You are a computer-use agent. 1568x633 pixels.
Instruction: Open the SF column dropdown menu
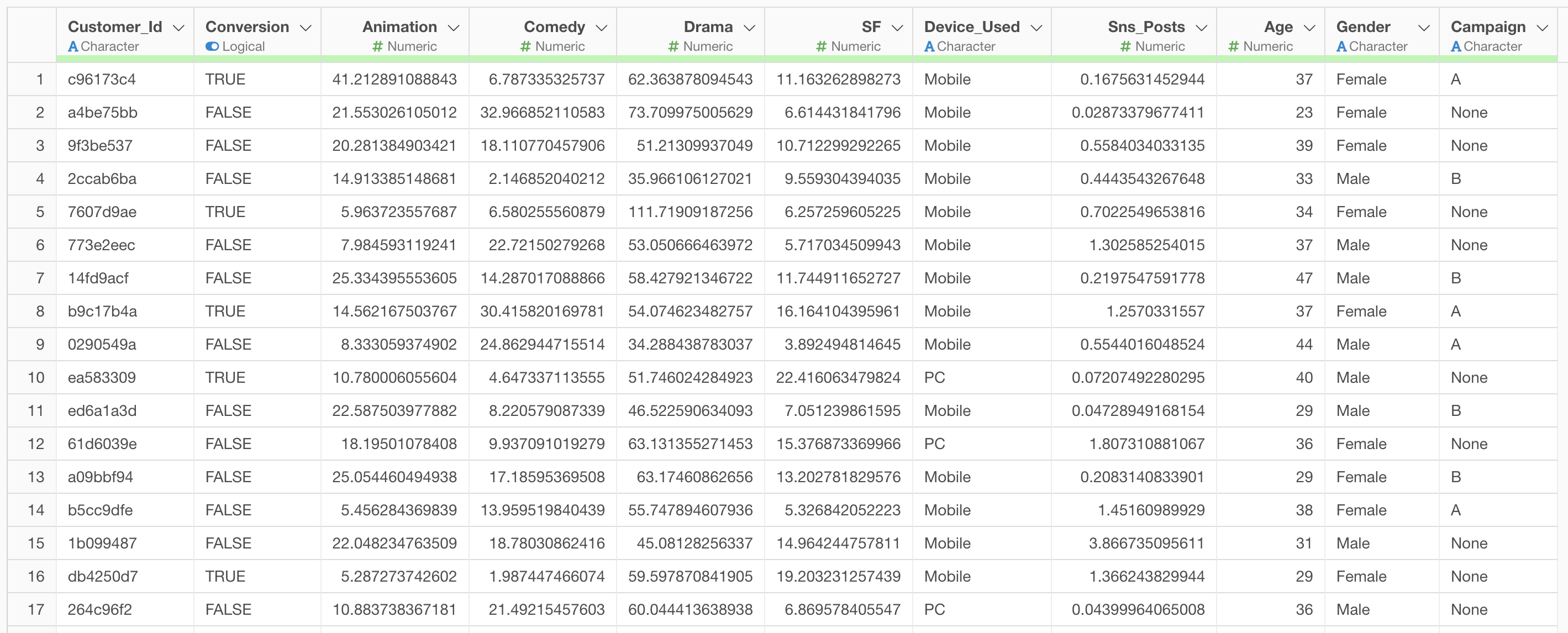[x=897, y=28]
